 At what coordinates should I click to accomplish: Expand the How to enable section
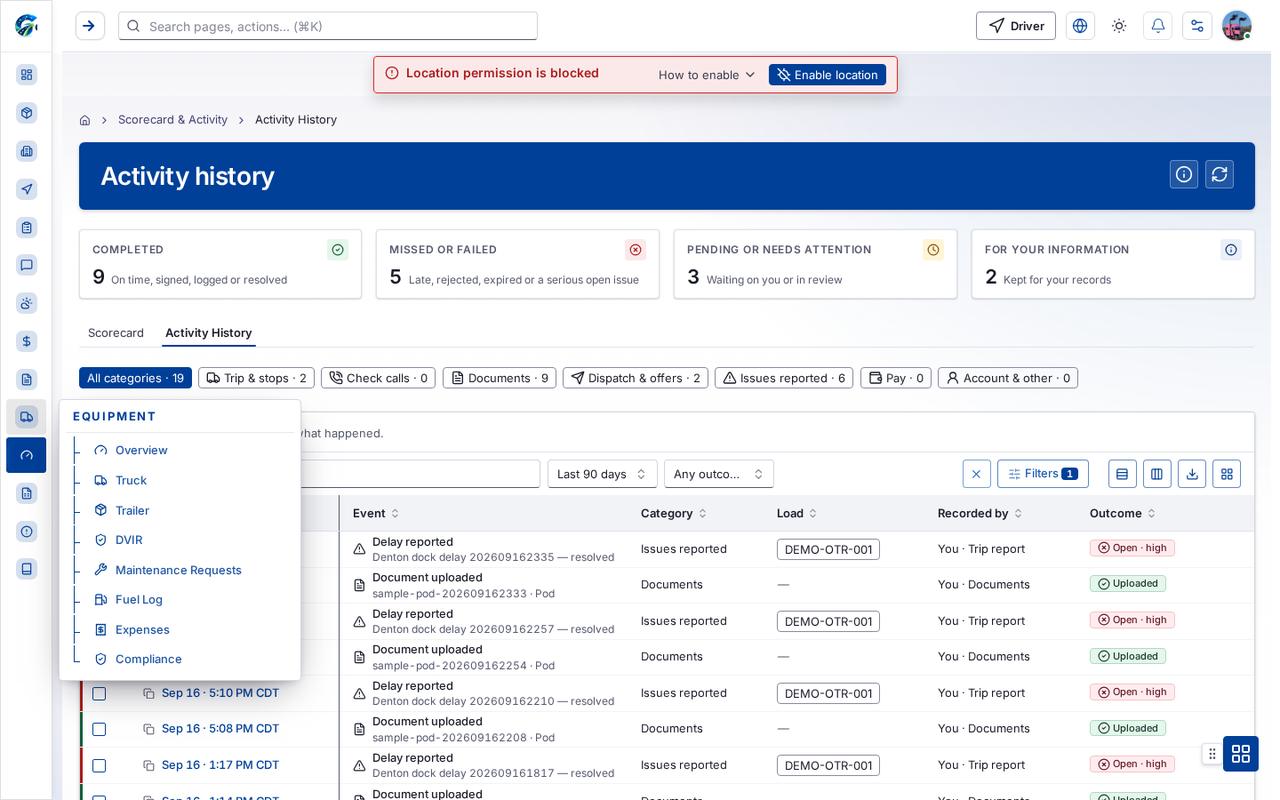coord(706,75)
